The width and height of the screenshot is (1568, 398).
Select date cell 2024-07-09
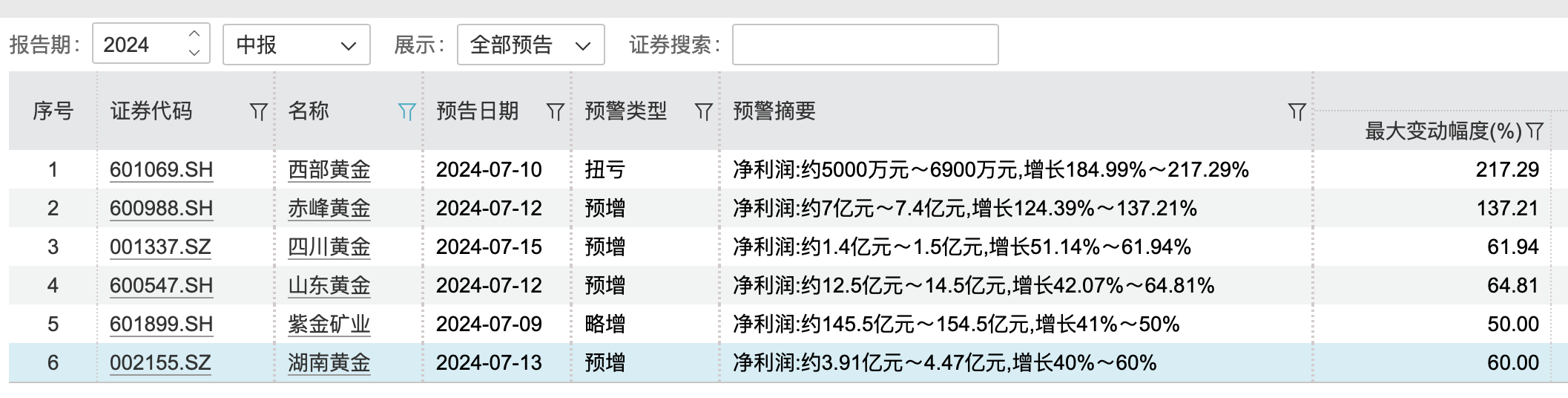[x=489, y=324]
